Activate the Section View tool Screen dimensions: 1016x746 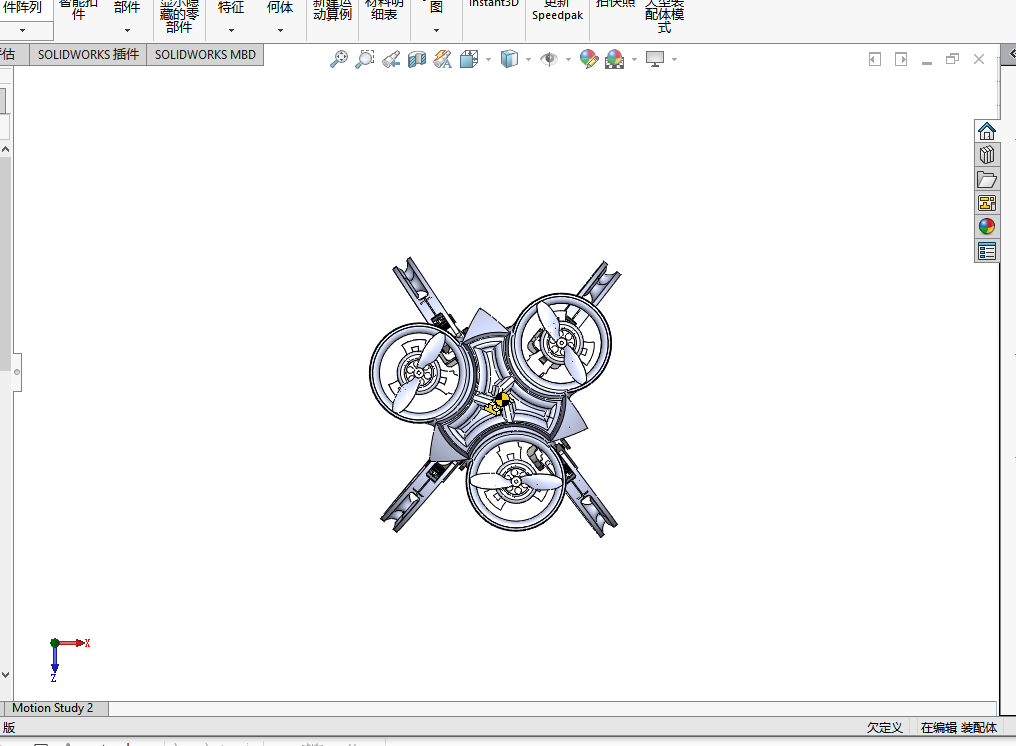(x=417, y=59)
